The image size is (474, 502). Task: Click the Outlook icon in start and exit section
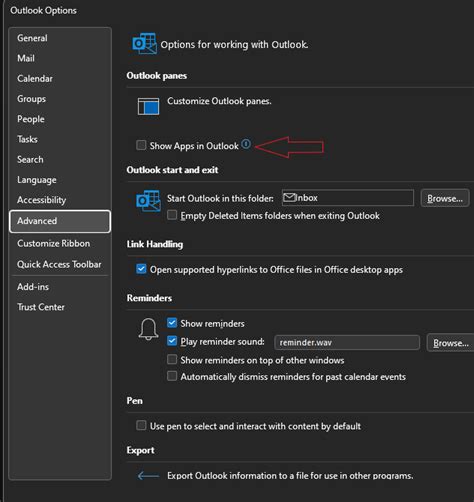pyautogui.click(x=148, y=200)
